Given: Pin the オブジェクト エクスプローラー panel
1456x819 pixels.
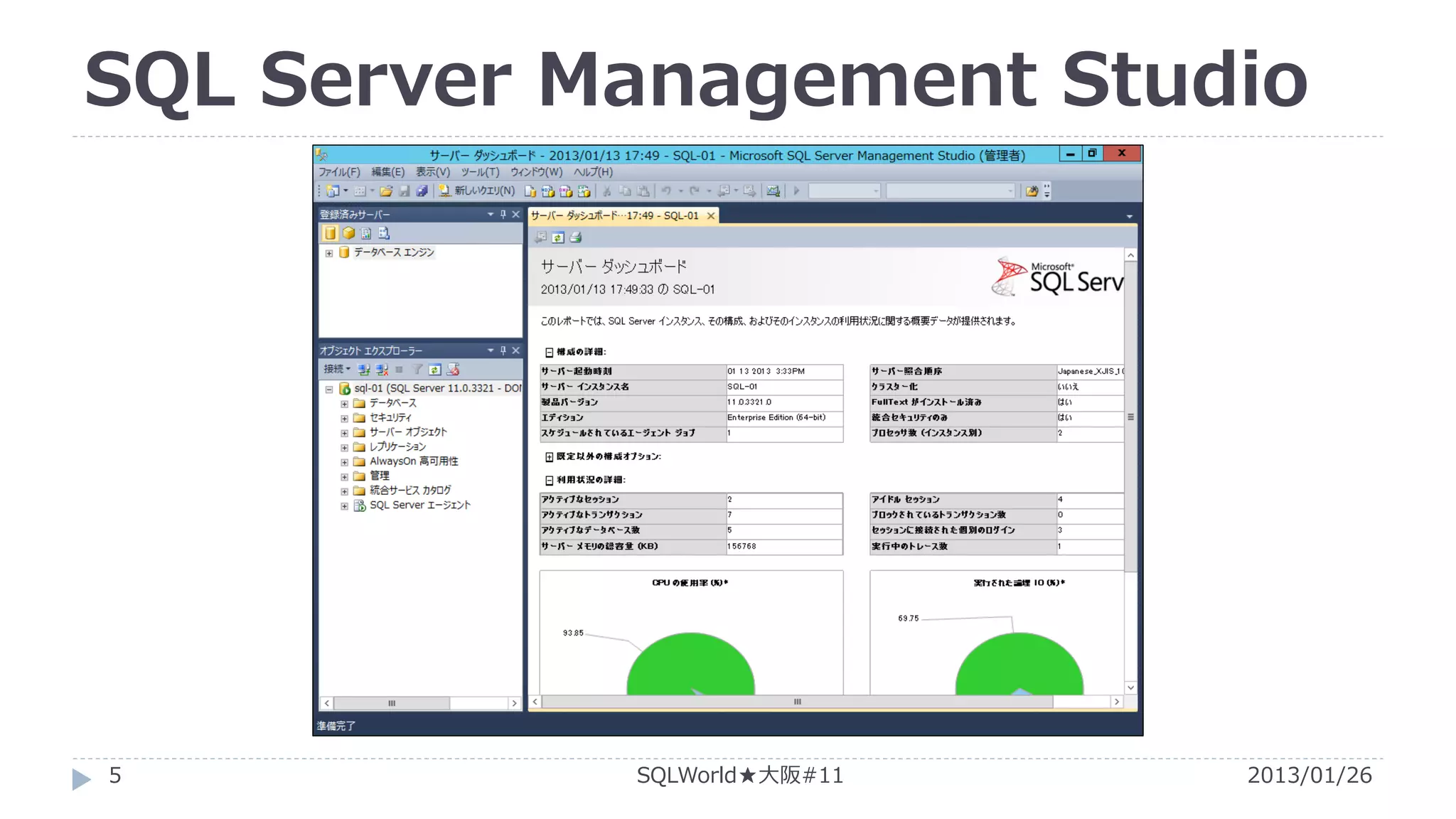Looking at the screenshot, I should click(503, 350).
